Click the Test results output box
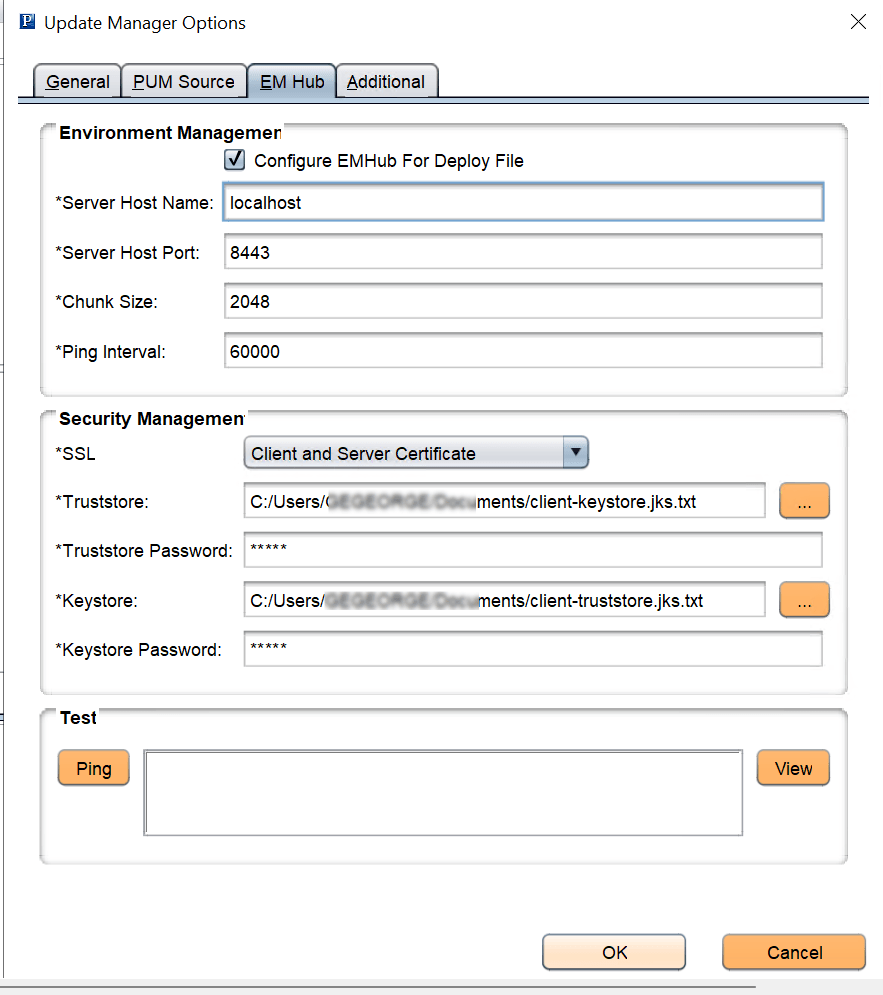This screenshot has width=883, height=995. point(443,790)
